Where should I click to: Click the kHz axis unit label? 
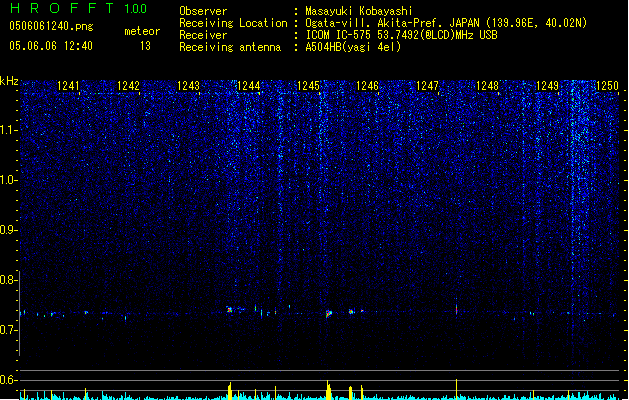(x=9, y=81)
